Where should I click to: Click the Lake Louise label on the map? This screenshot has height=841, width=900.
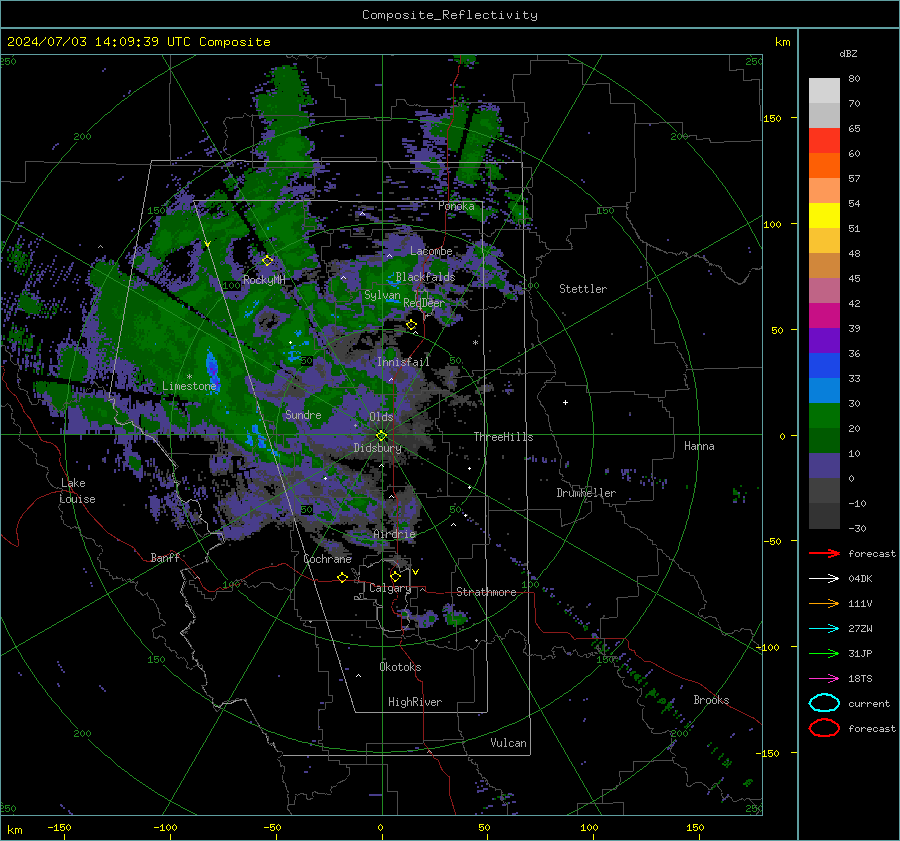(77, 491)
